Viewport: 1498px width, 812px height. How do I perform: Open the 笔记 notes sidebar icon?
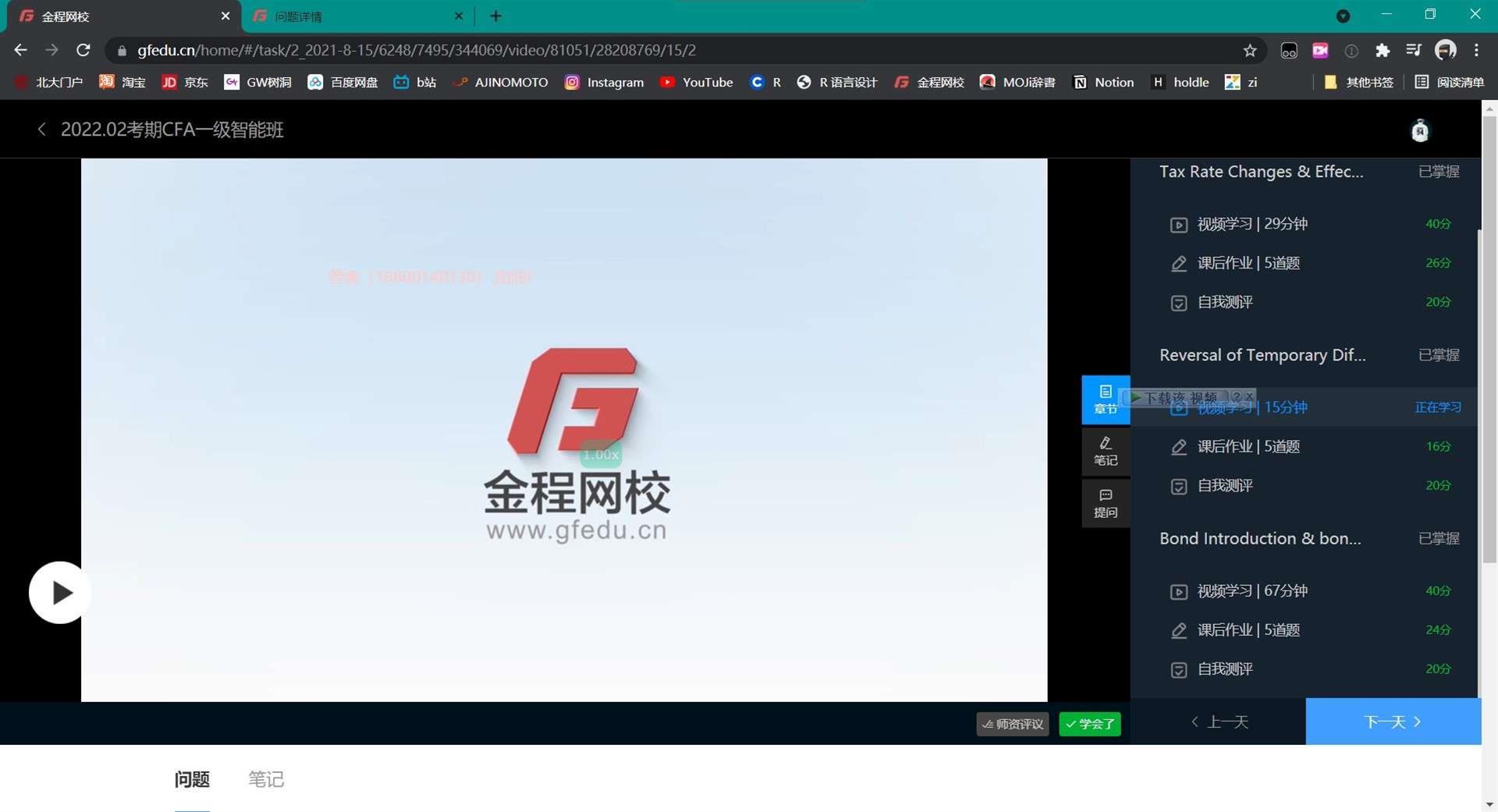(x=1105, y=451)
